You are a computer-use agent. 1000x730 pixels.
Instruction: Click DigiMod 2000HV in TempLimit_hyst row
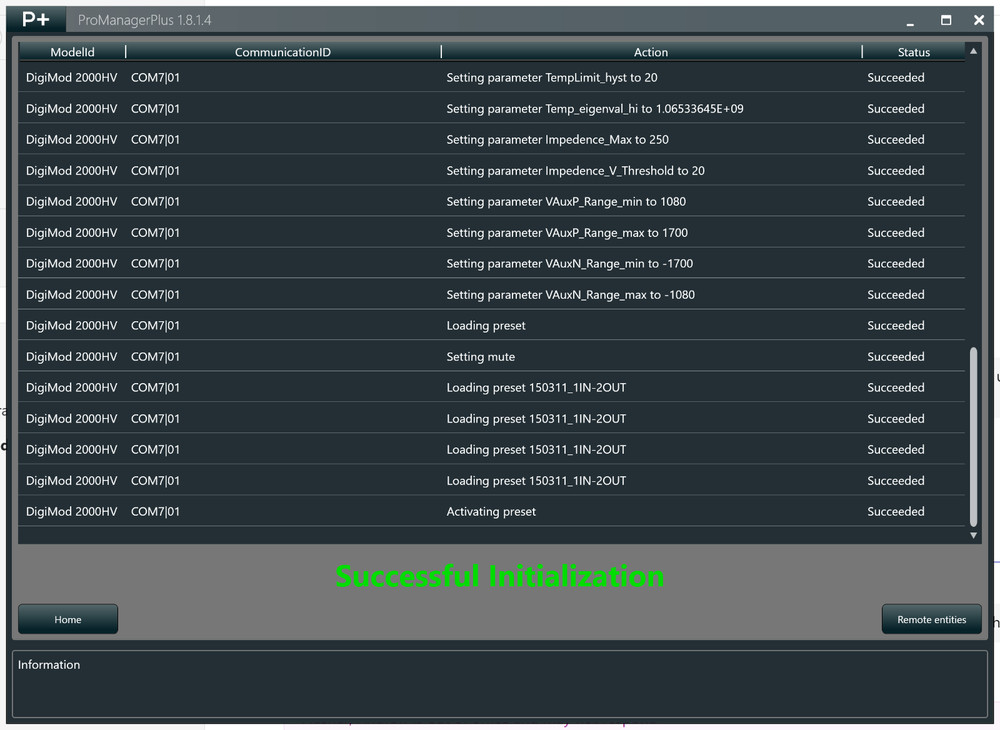coord(71,78)
